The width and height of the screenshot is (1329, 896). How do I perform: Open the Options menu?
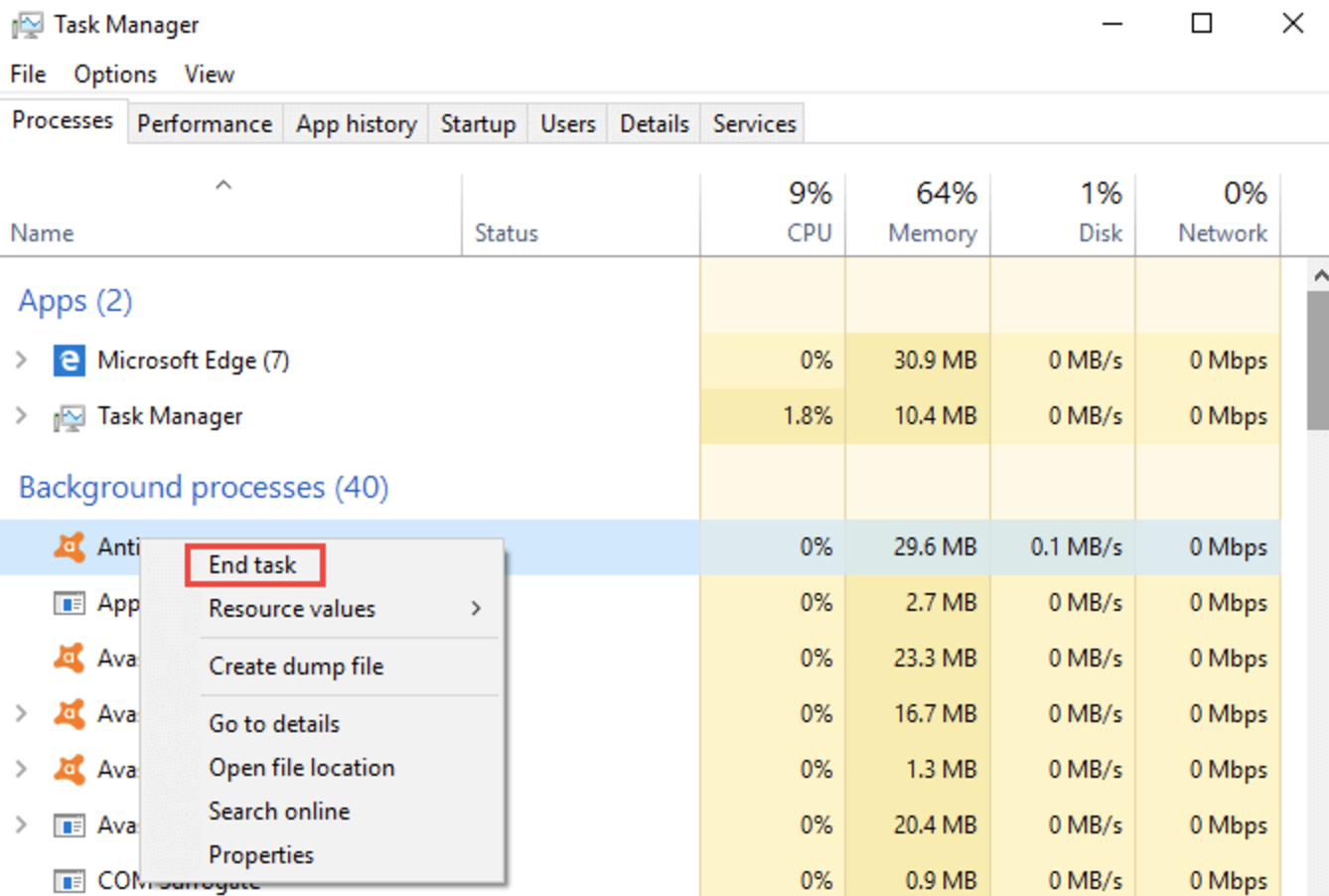coord(115,75)
